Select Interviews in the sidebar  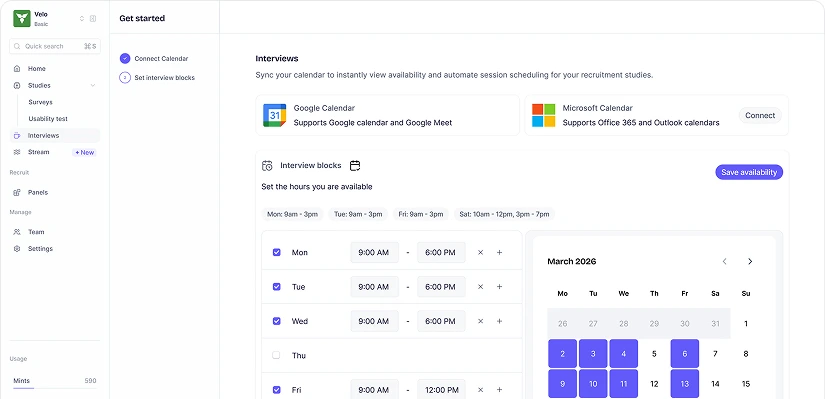tap(55, 135)
